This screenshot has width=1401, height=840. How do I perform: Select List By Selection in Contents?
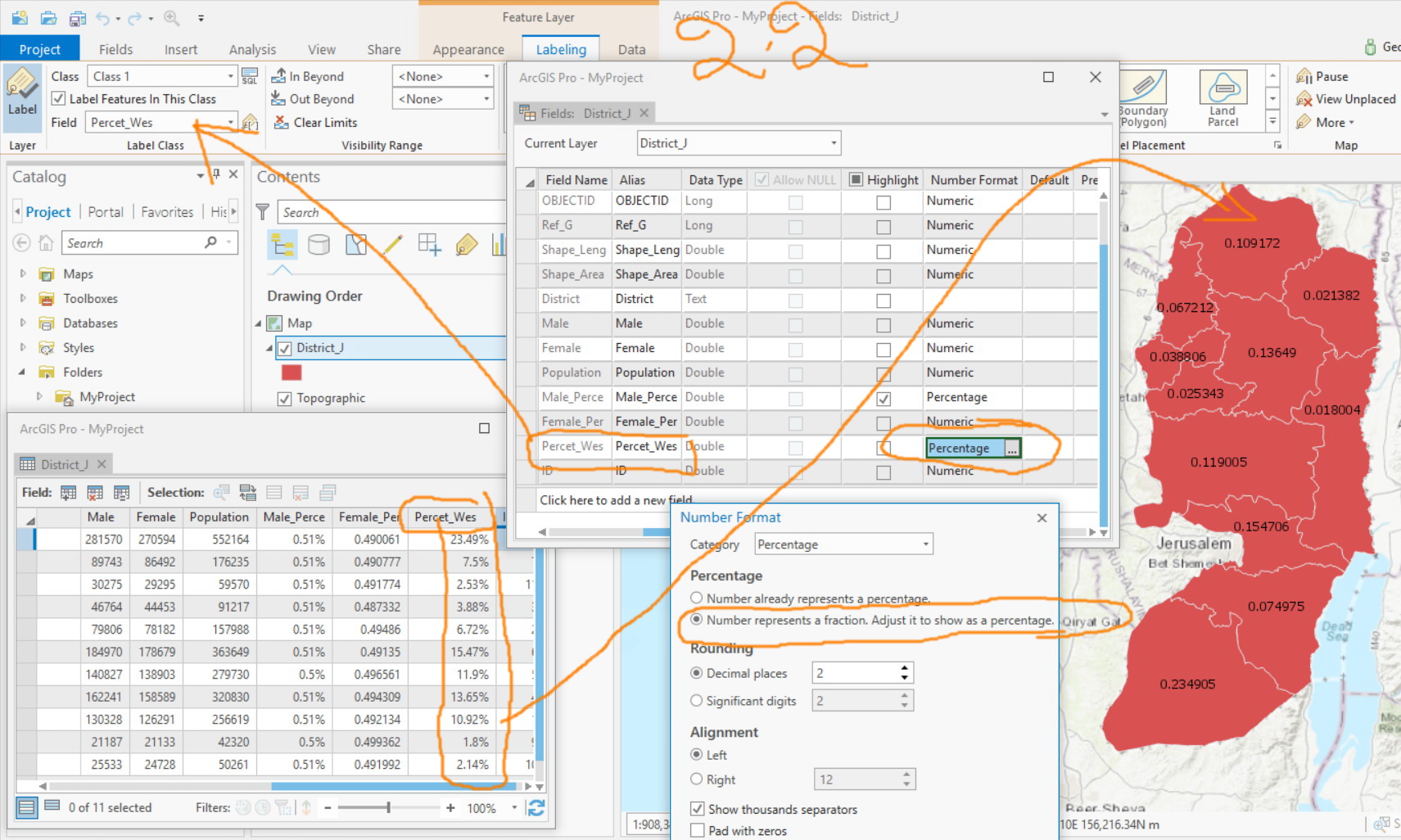click(x=356, y=244)
